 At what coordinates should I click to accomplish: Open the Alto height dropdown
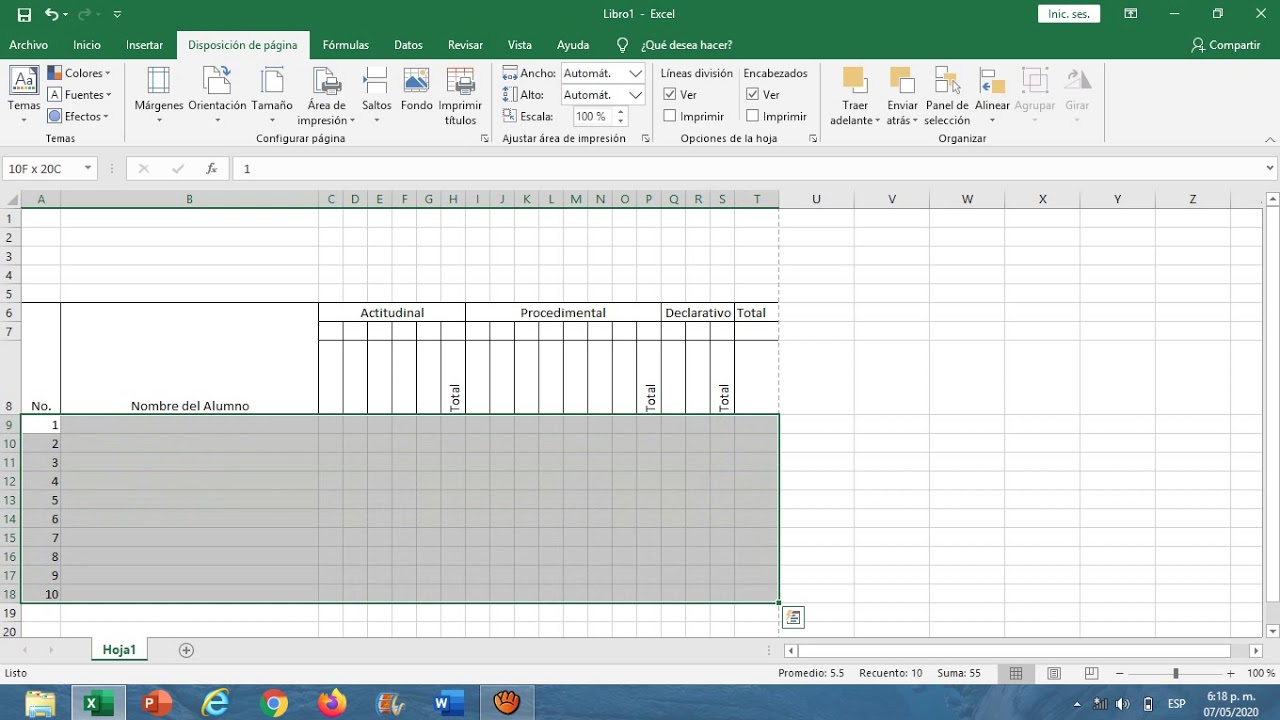coord(636,95)
